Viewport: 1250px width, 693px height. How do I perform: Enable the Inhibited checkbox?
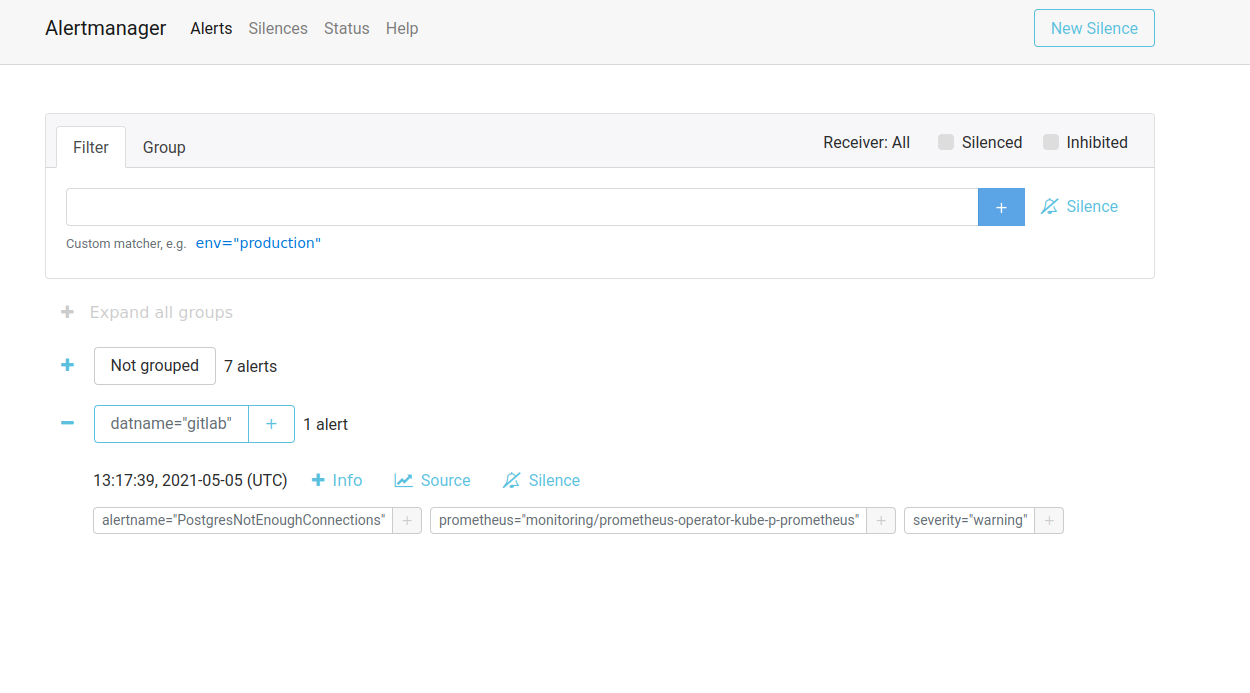coord(1051,142)
